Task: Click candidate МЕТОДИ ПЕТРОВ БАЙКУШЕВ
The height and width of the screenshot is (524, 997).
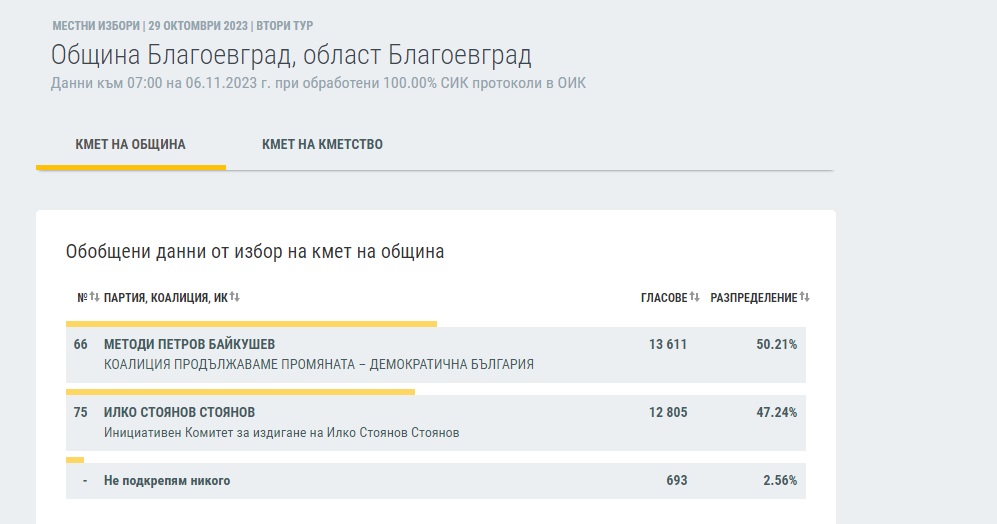Action: 180,344
